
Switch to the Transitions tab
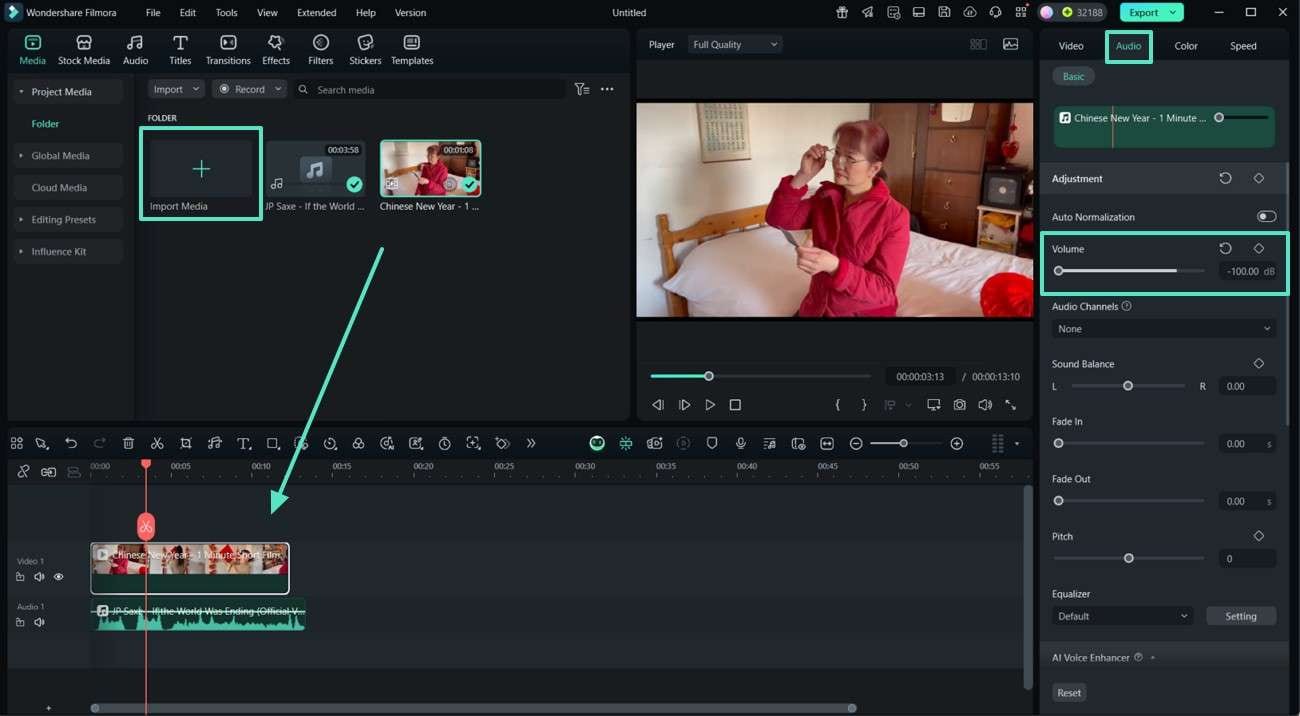tap(228, 50)
